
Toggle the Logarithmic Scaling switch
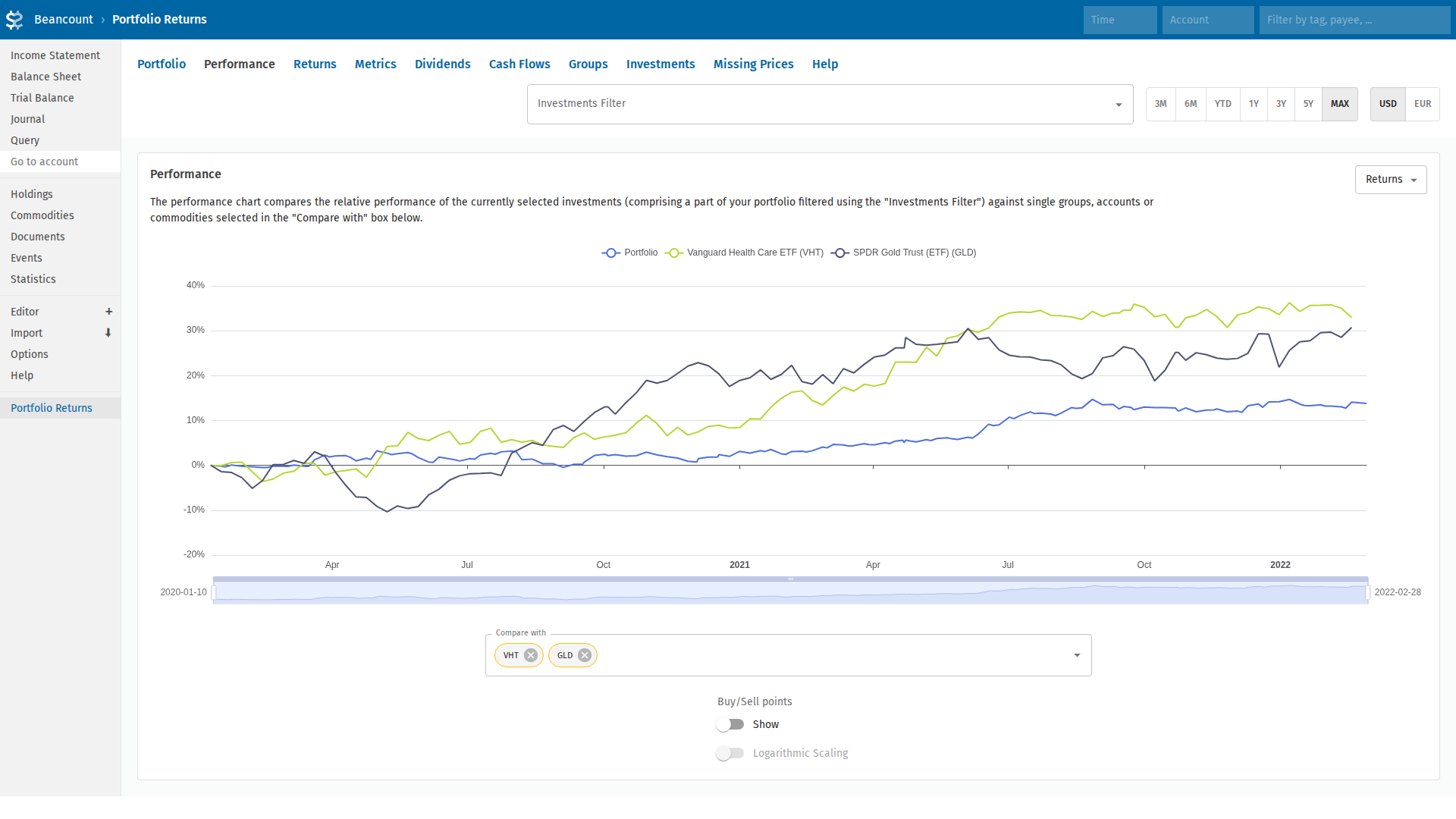tap(730, 753)
